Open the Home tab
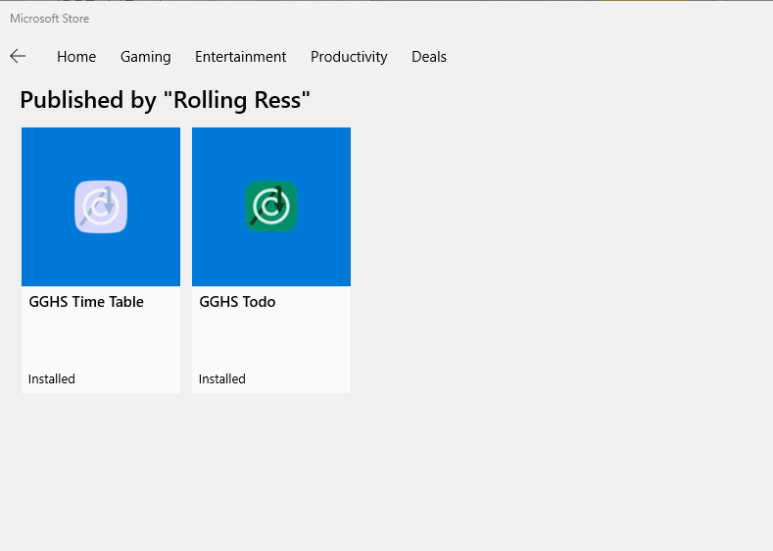Screen dimensions: 773x551 (x=76, y=57)
